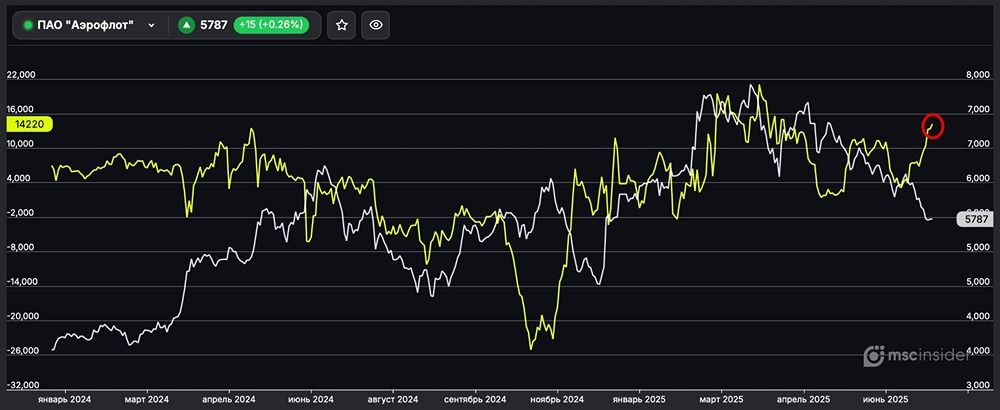The image size is (1000, 410).
Task: Open the ПАО "Аэрофлот" ticker dropdown
Action: point(90,25)
